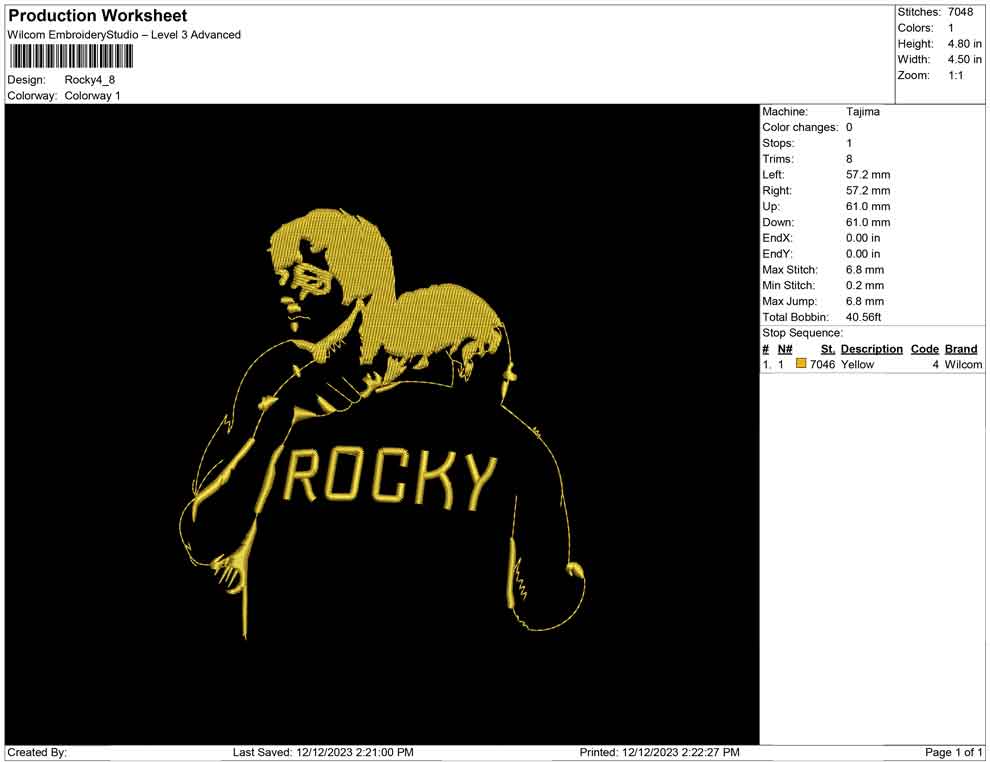Image resolution: width=990 pixels, height=762 pixels.
Task: Click the St. column header
Action: tap(827, 349)
